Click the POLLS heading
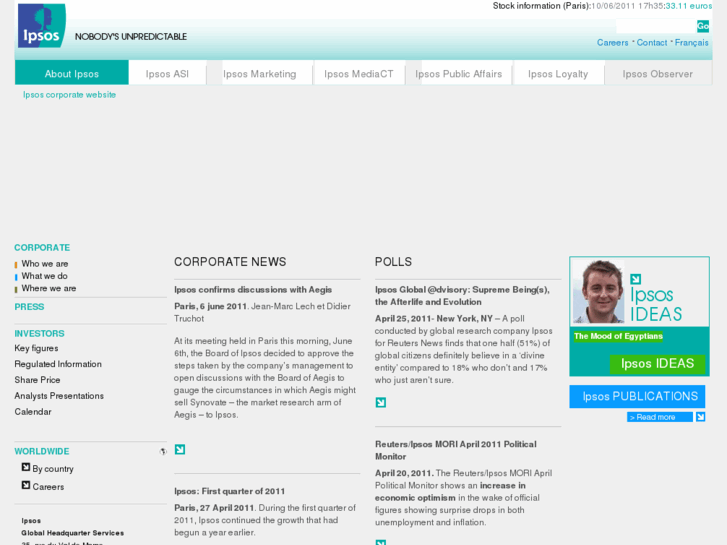This screenshot has height=545, width=727. coord(393,262)
